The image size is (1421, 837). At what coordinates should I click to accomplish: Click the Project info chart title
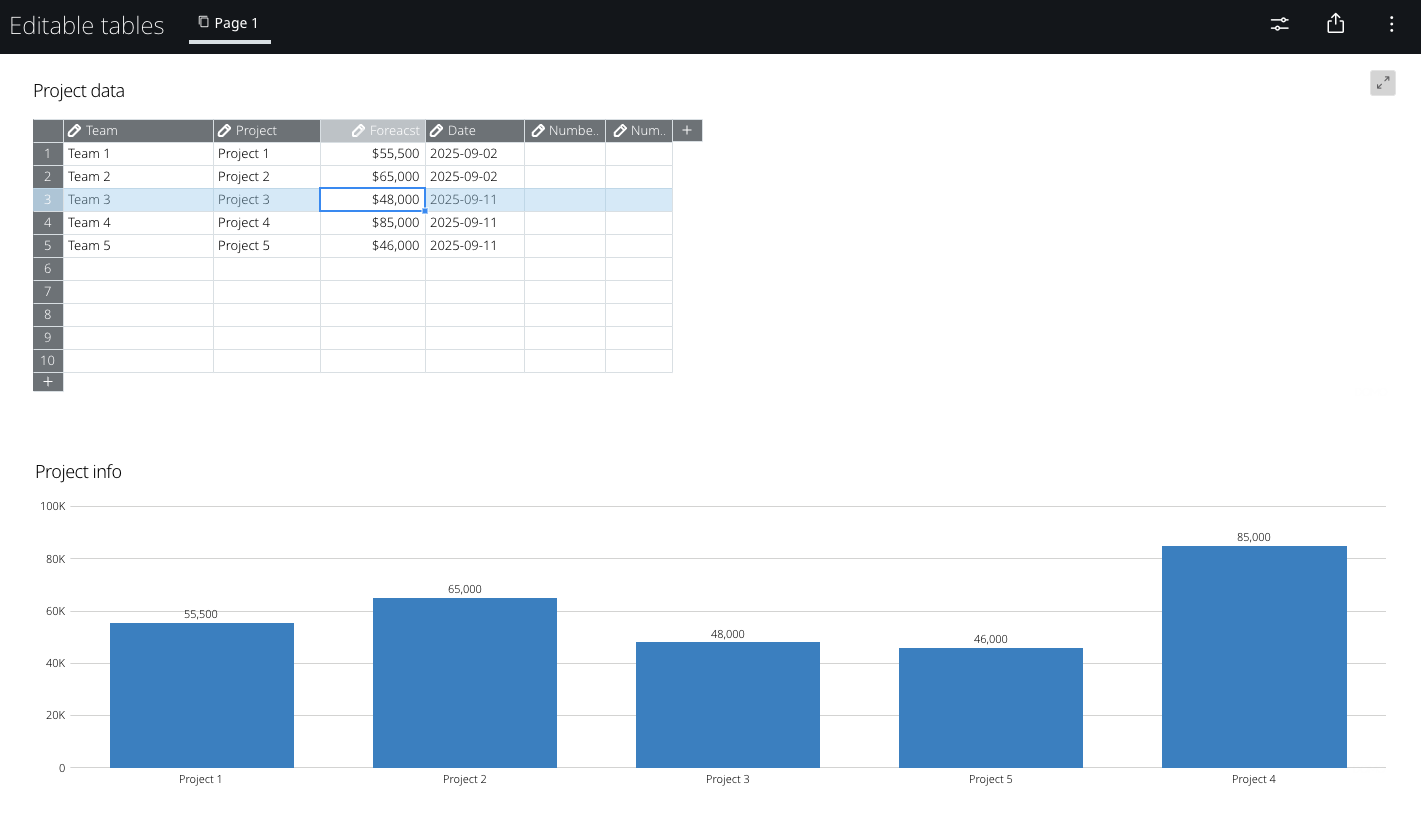(78, 472)
